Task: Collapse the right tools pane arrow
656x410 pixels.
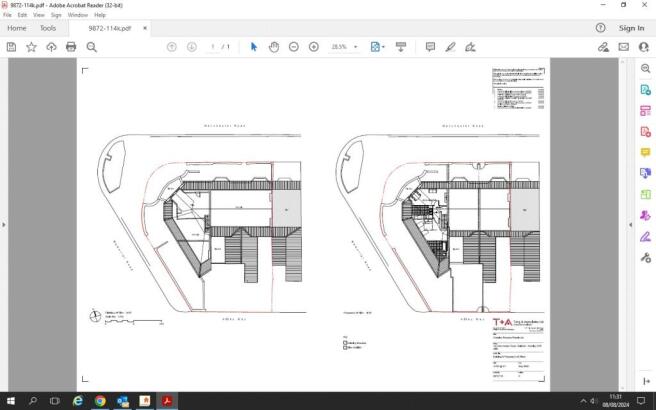Action: (630, 225)
